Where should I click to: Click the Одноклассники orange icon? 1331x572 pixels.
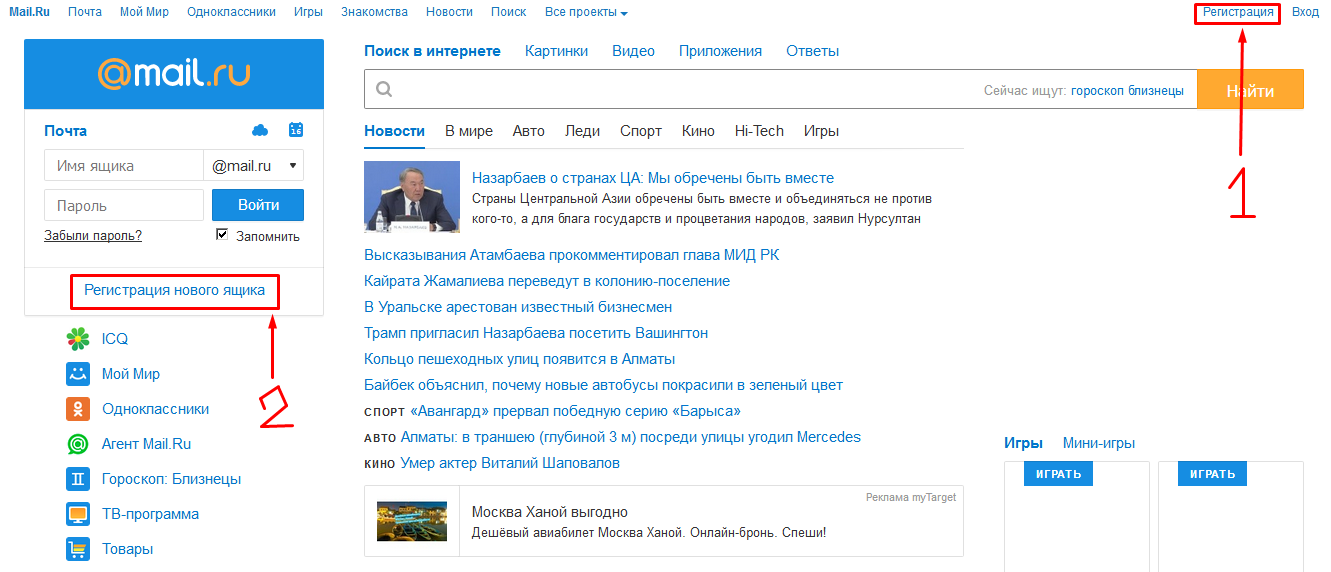(x=78, y=409)
